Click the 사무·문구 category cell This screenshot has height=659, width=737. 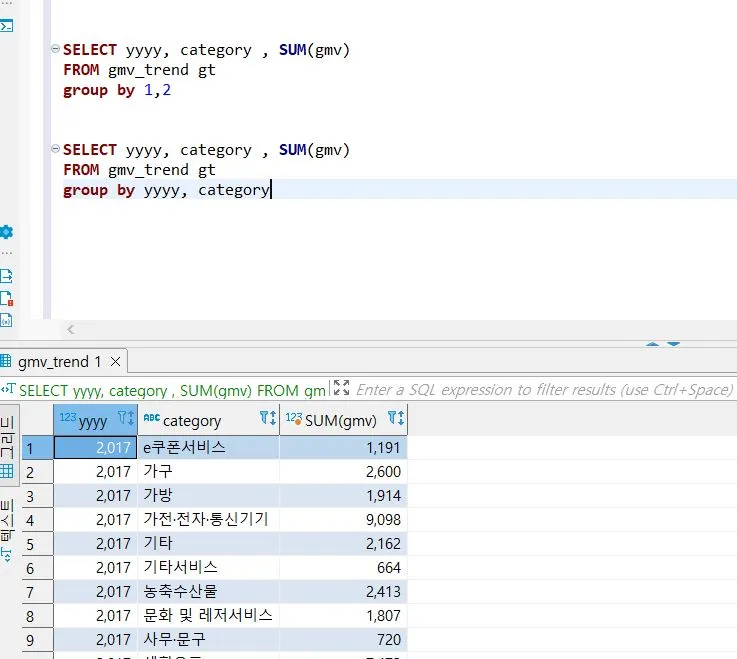click(209, 639)
